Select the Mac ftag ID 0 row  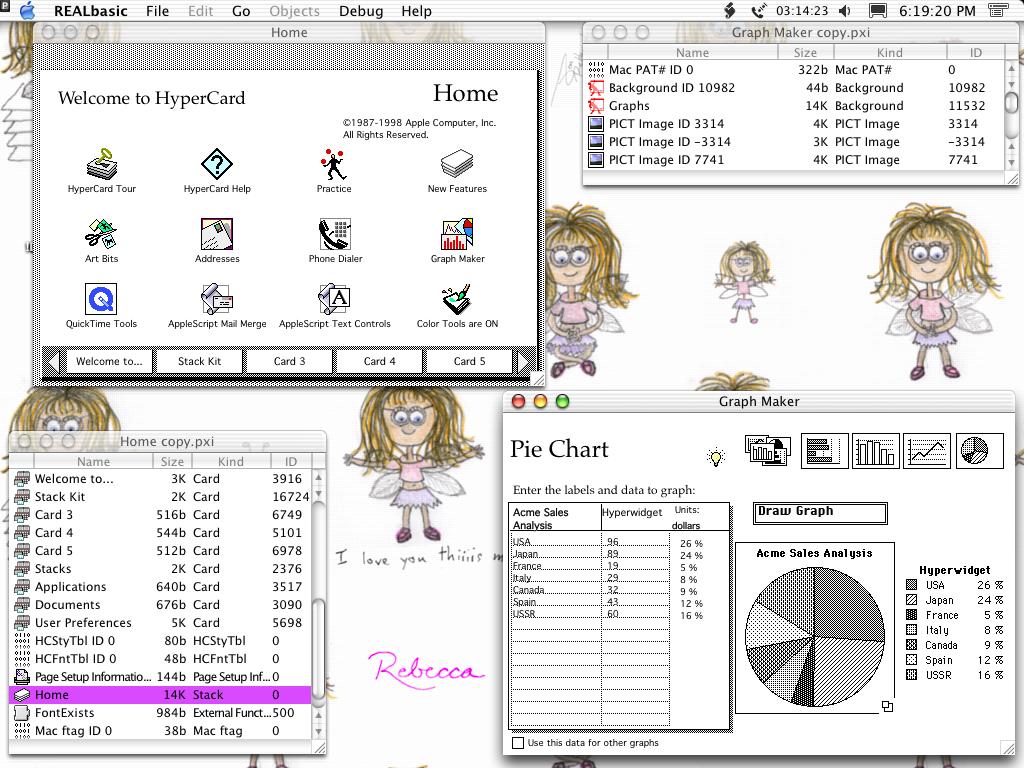point(161,731)
